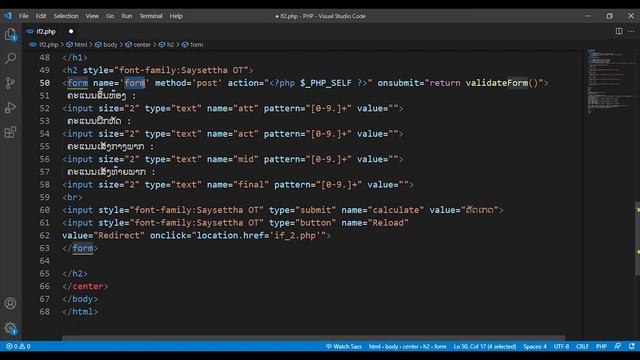Viewport: 640px width, 360px height.
Task: Expand the h2 breadcrumb item
Action: pyautogui.click(x=166, y=44)
